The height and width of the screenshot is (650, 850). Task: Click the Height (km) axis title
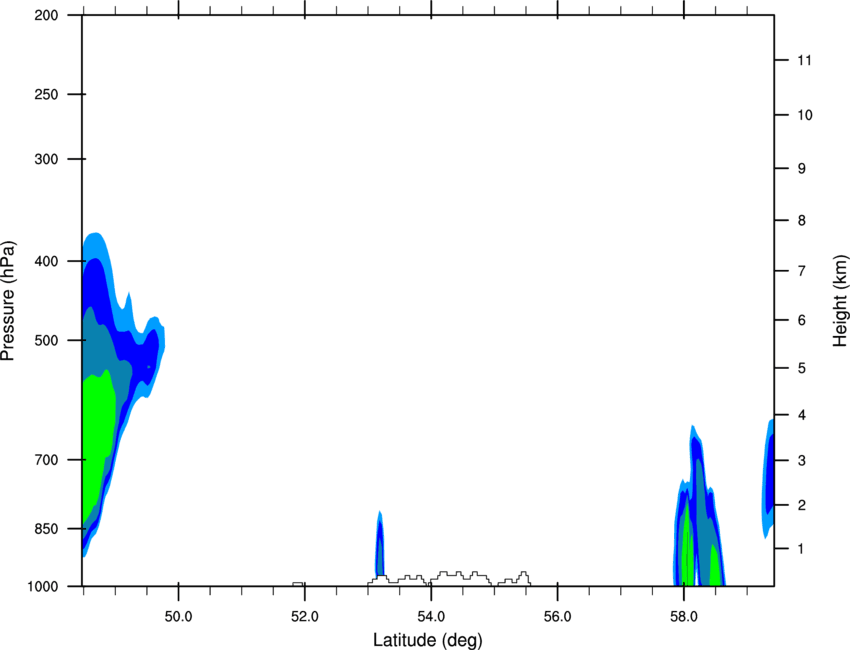[x=840, y=301]
